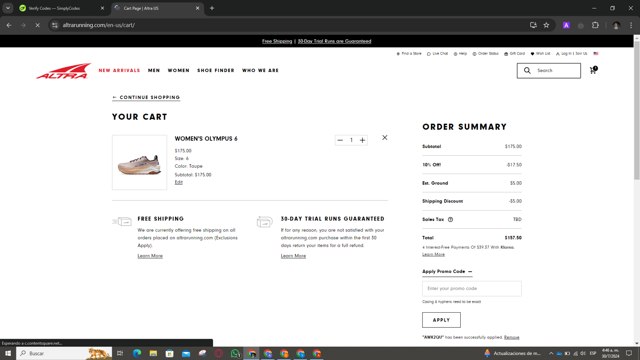Go forward in browser history
Screen dimensions: 640x360
pyautogui.click(x=23, y=25)
